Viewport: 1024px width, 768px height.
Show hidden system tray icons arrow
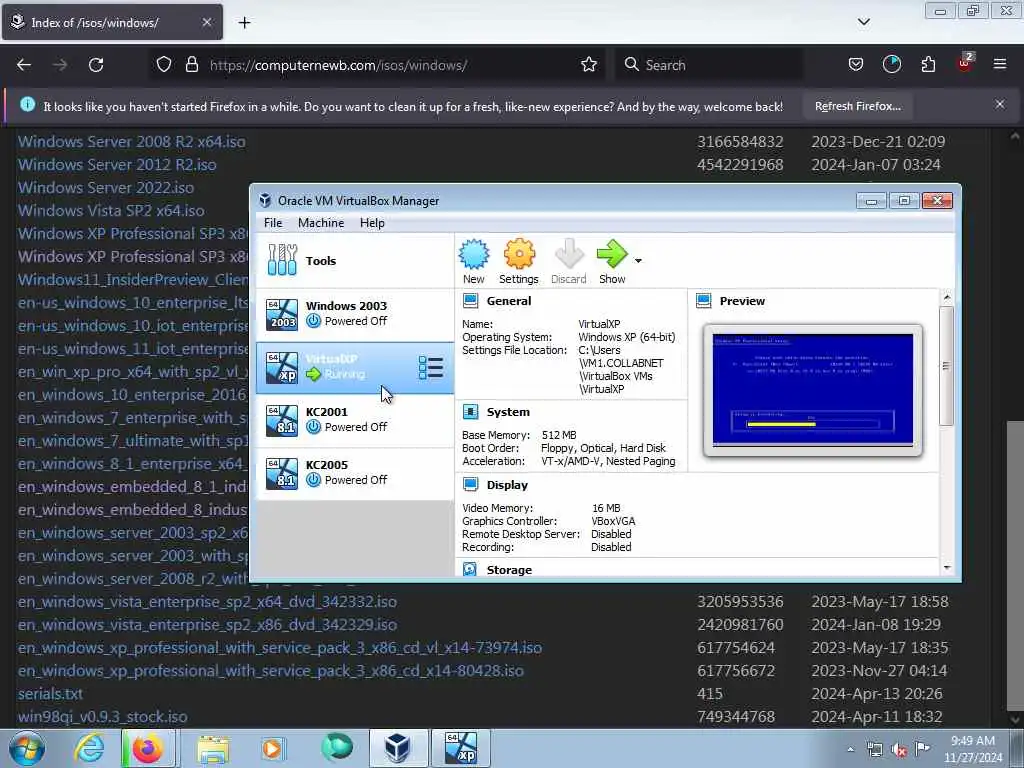click(x=850, y=749)
